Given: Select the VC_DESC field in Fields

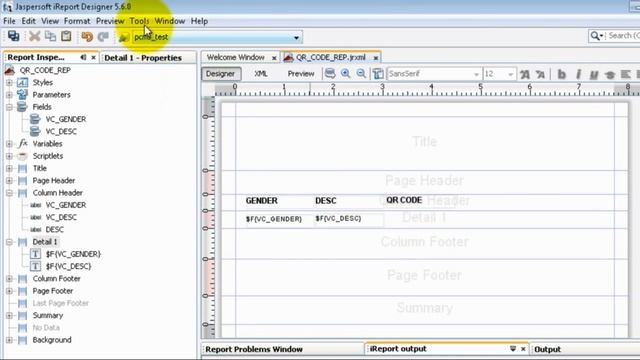Looking at the screenshot, I should pyautogui.click(x=61, y=131).
